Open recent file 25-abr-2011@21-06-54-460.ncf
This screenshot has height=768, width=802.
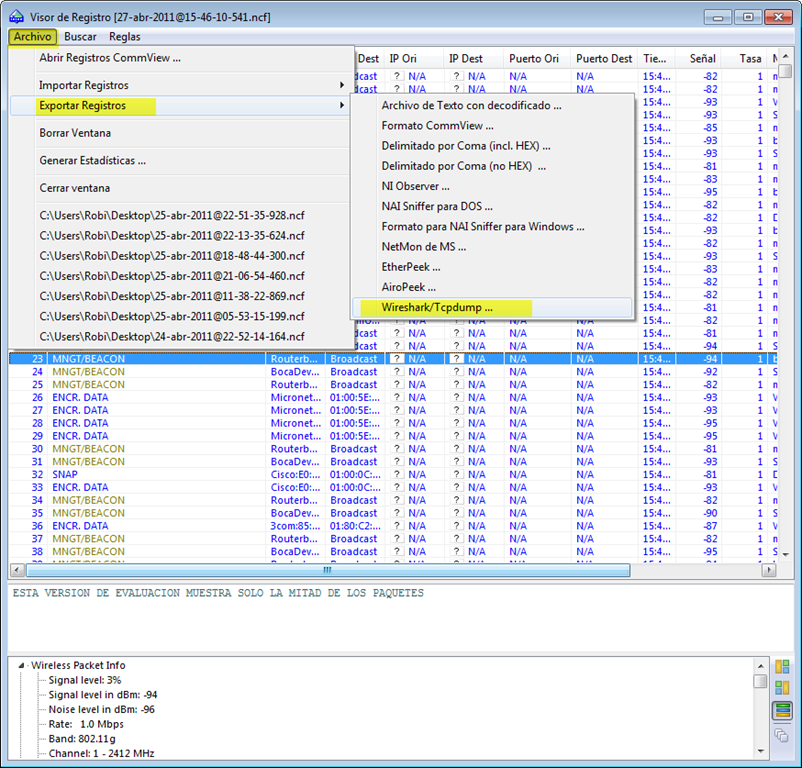(172, 276)
